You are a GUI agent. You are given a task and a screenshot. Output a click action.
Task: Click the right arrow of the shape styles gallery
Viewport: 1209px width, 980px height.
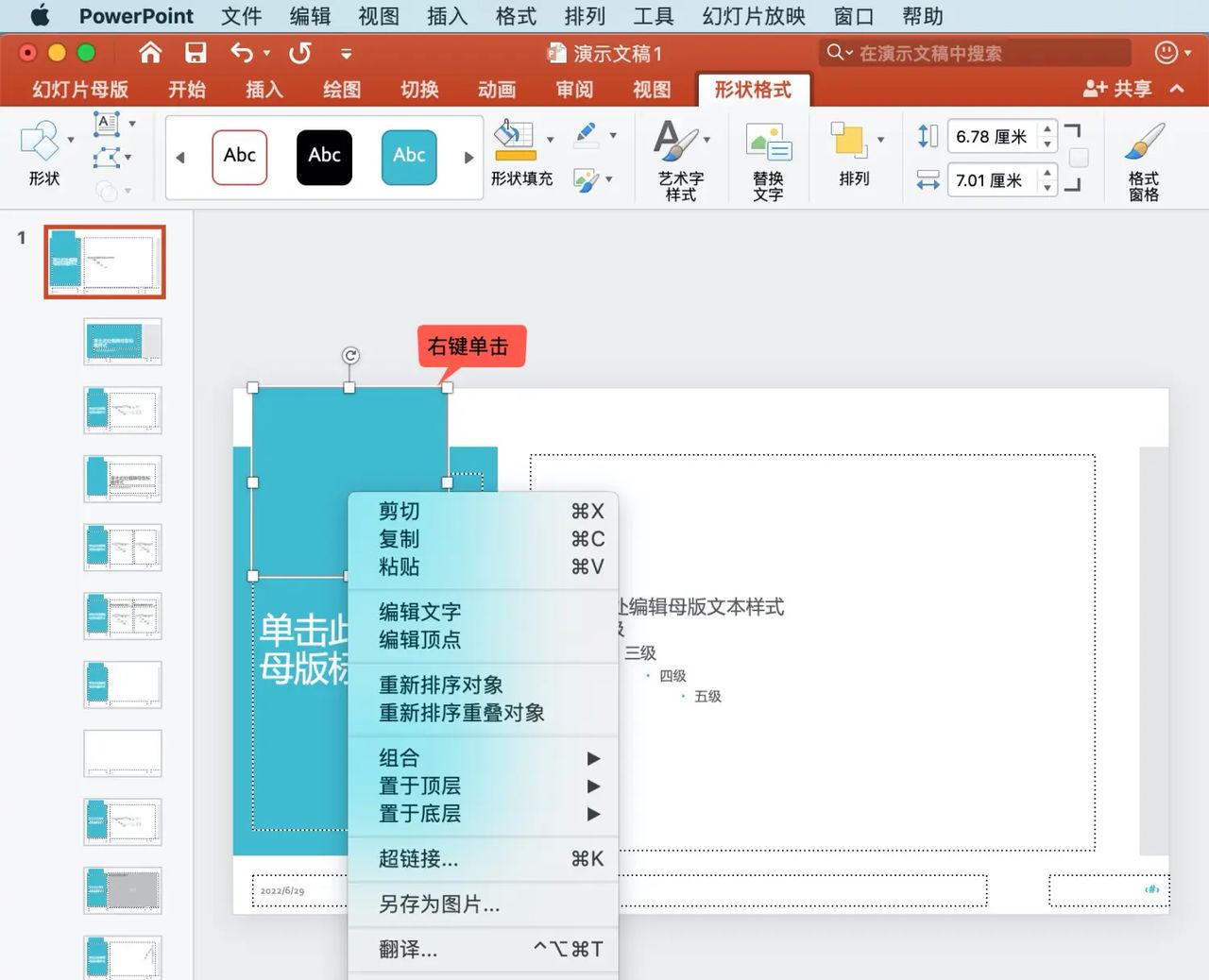pyautogui.click(x=468, y=158)
